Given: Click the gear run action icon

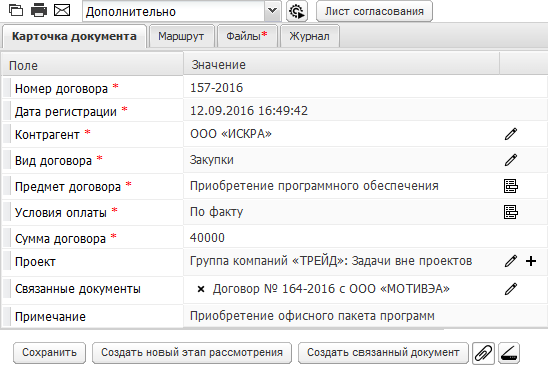Looking at the screenshot, I should [297, 12].
